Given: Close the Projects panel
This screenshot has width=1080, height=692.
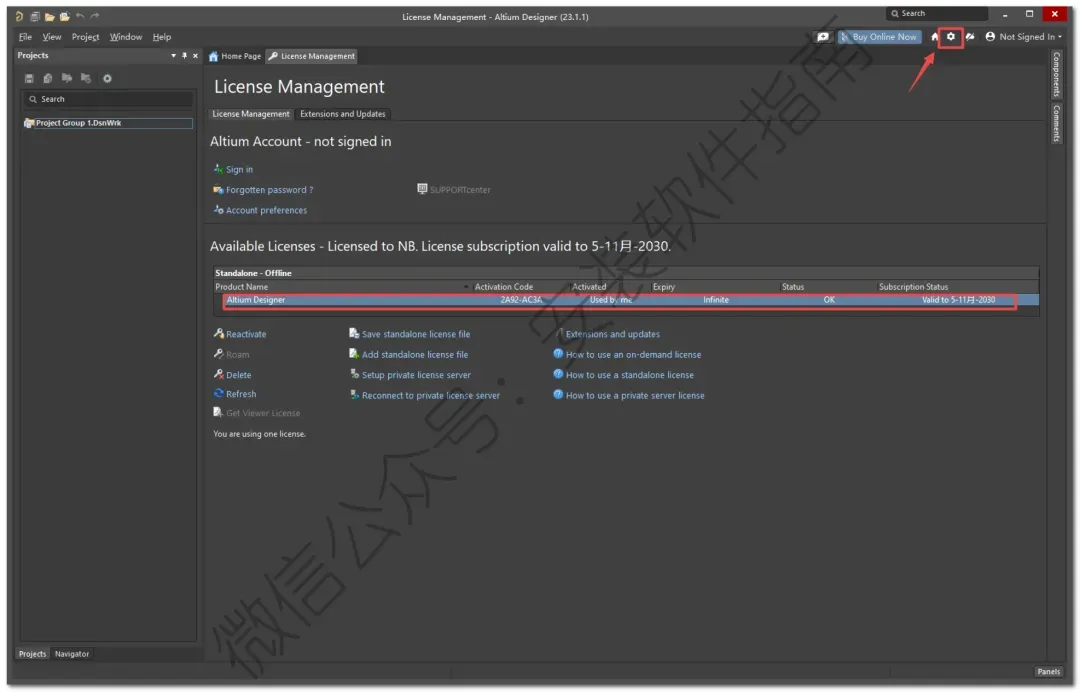Looking at the screenshot, I should point(196,56).
